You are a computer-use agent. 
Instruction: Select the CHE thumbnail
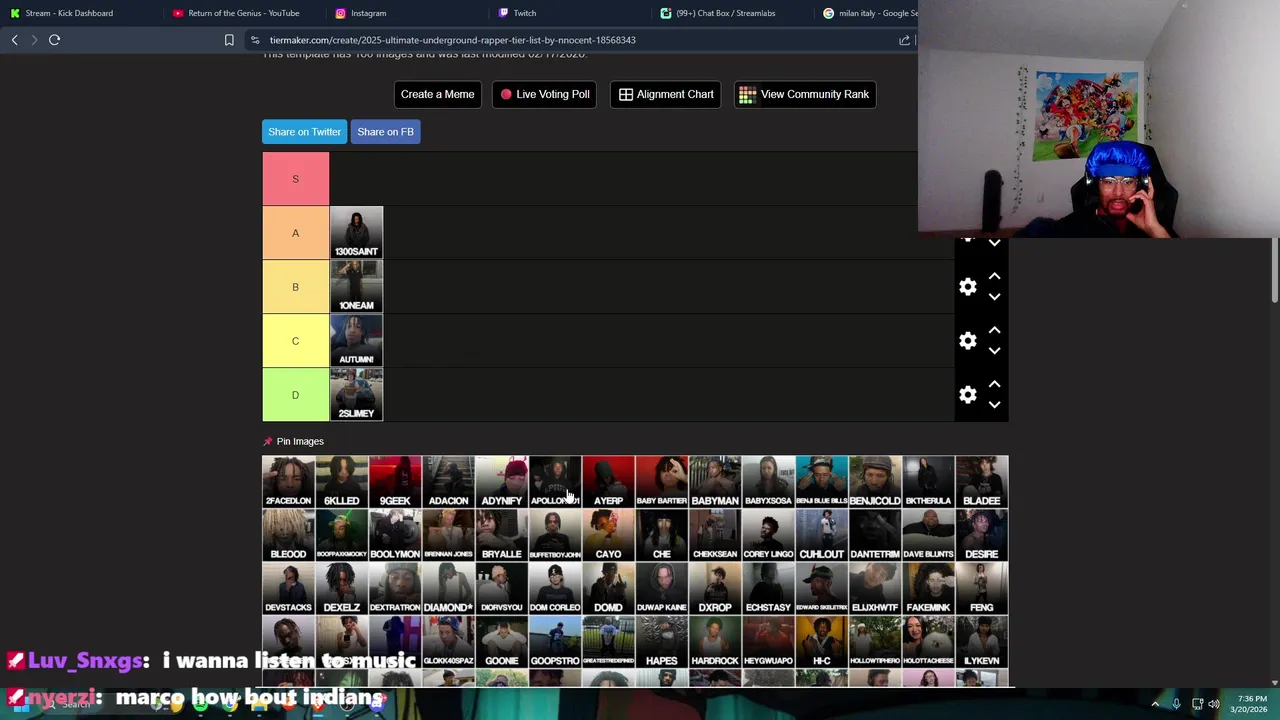tap(662, 535)
